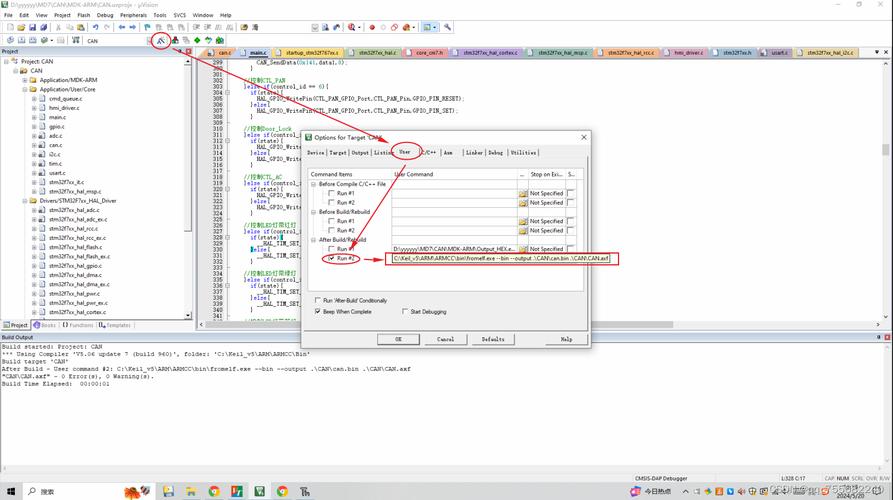The width and height of the screenshot is (893, 500).
Task: Click the Defaults button
Action: tap(493, 339)
